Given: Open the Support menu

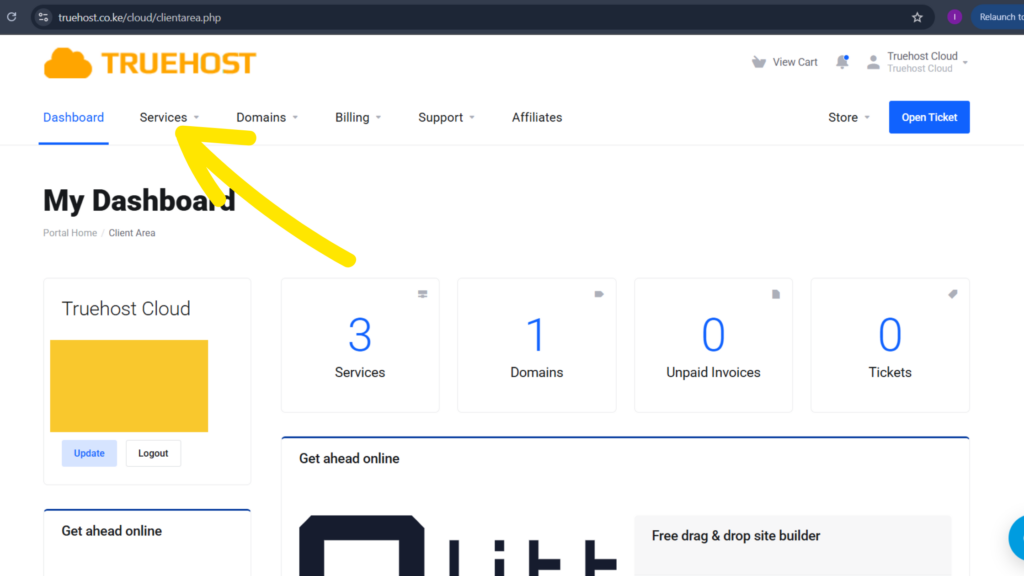Looking at the screenshot, I should (446, 118).
